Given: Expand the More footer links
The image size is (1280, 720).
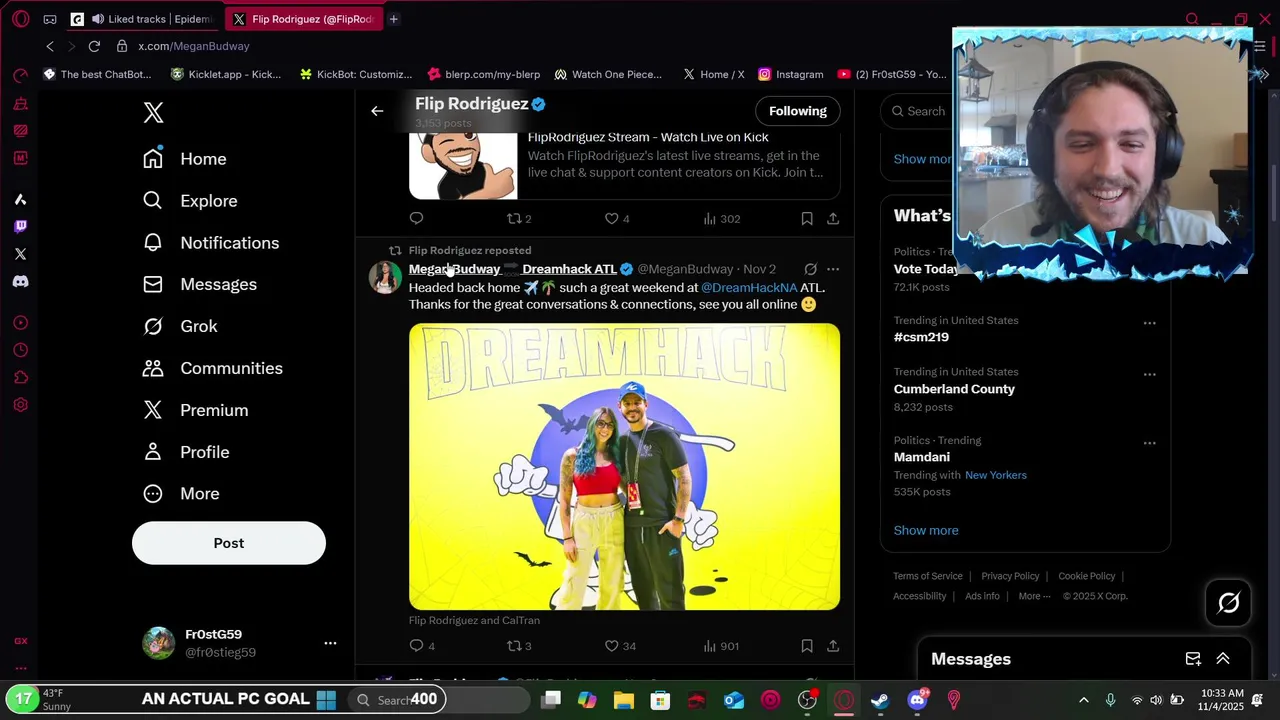Looking at the screenshot, I should 1034,596.
